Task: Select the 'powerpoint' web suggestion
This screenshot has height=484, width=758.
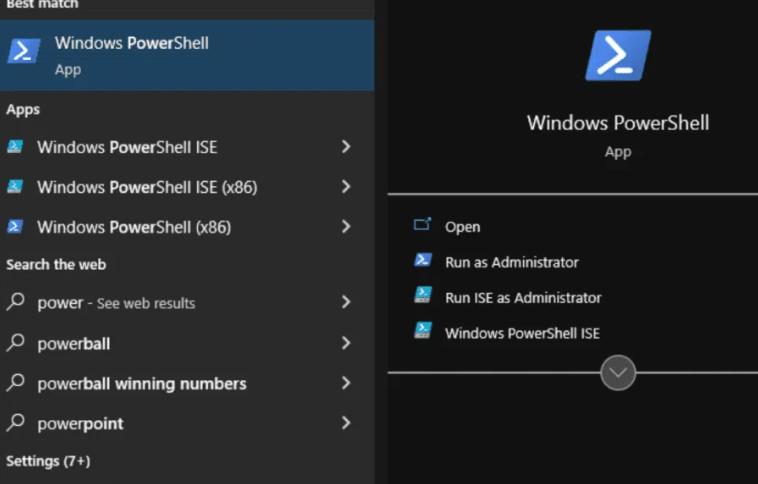Action: click(187, 424)
